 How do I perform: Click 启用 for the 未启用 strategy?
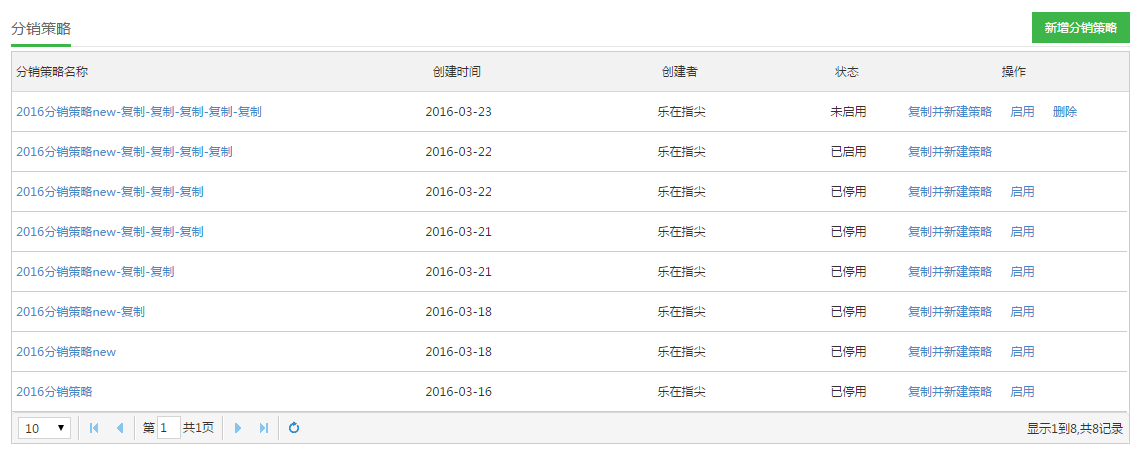pyautogui.click(x=1022, y=112)
